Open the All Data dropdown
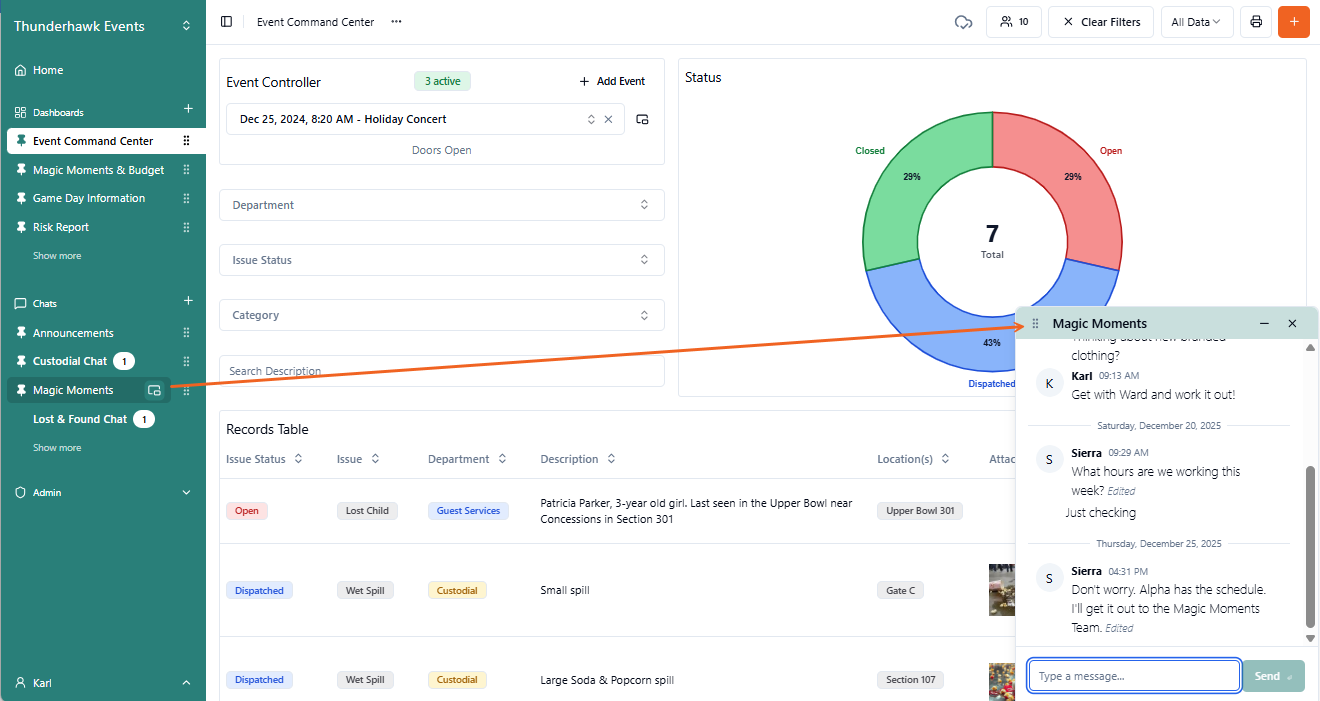 coord(1196,22)
